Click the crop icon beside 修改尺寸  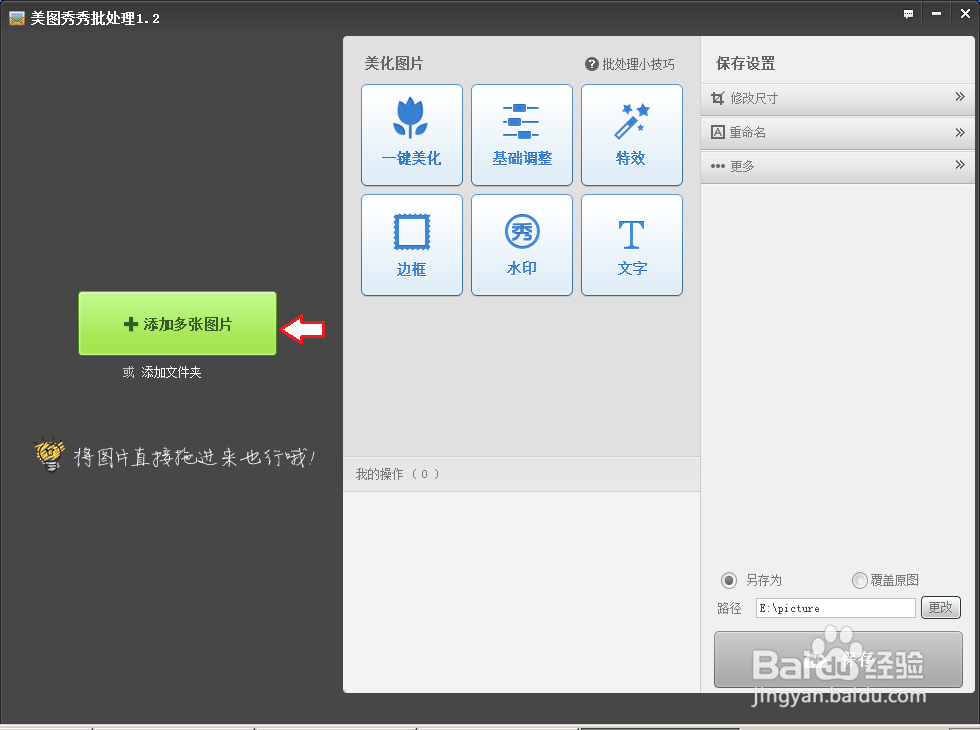(x=718, y=98)
